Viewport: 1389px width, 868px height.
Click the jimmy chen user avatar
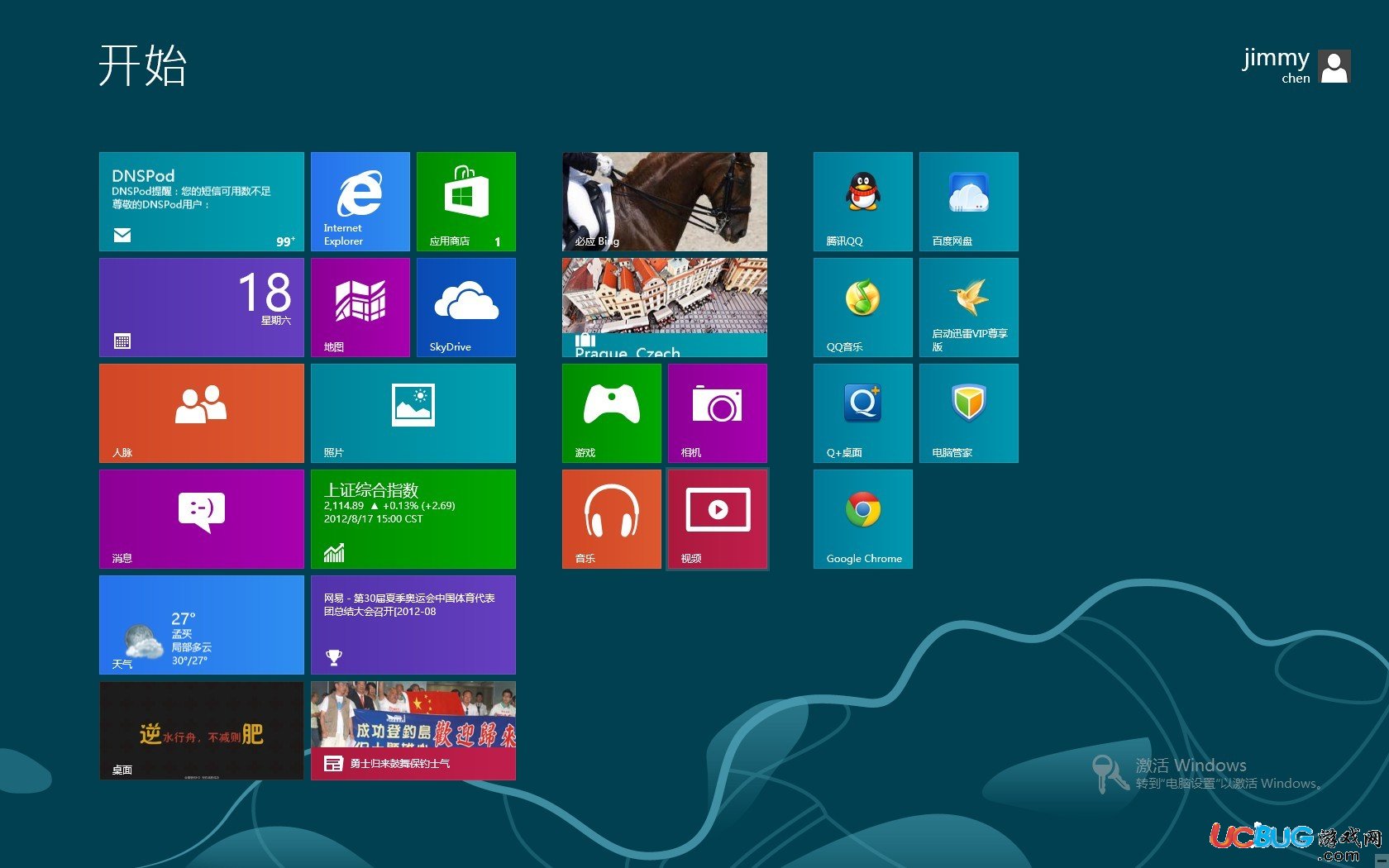(1334, 66)
